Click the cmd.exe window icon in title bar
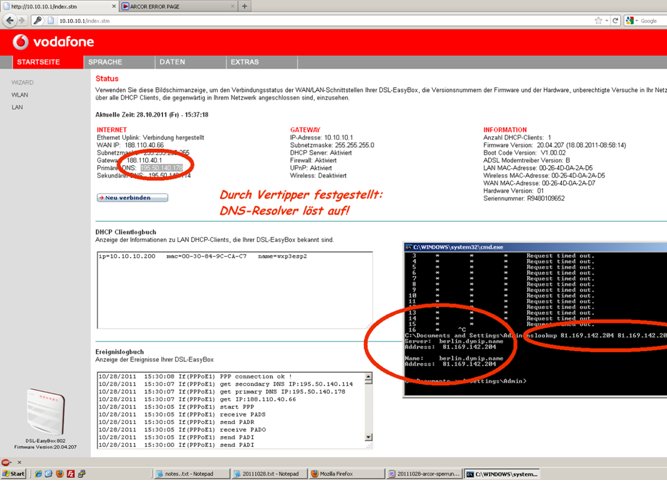The height and width of the screenshot is (481, 667). click(408, 247)
